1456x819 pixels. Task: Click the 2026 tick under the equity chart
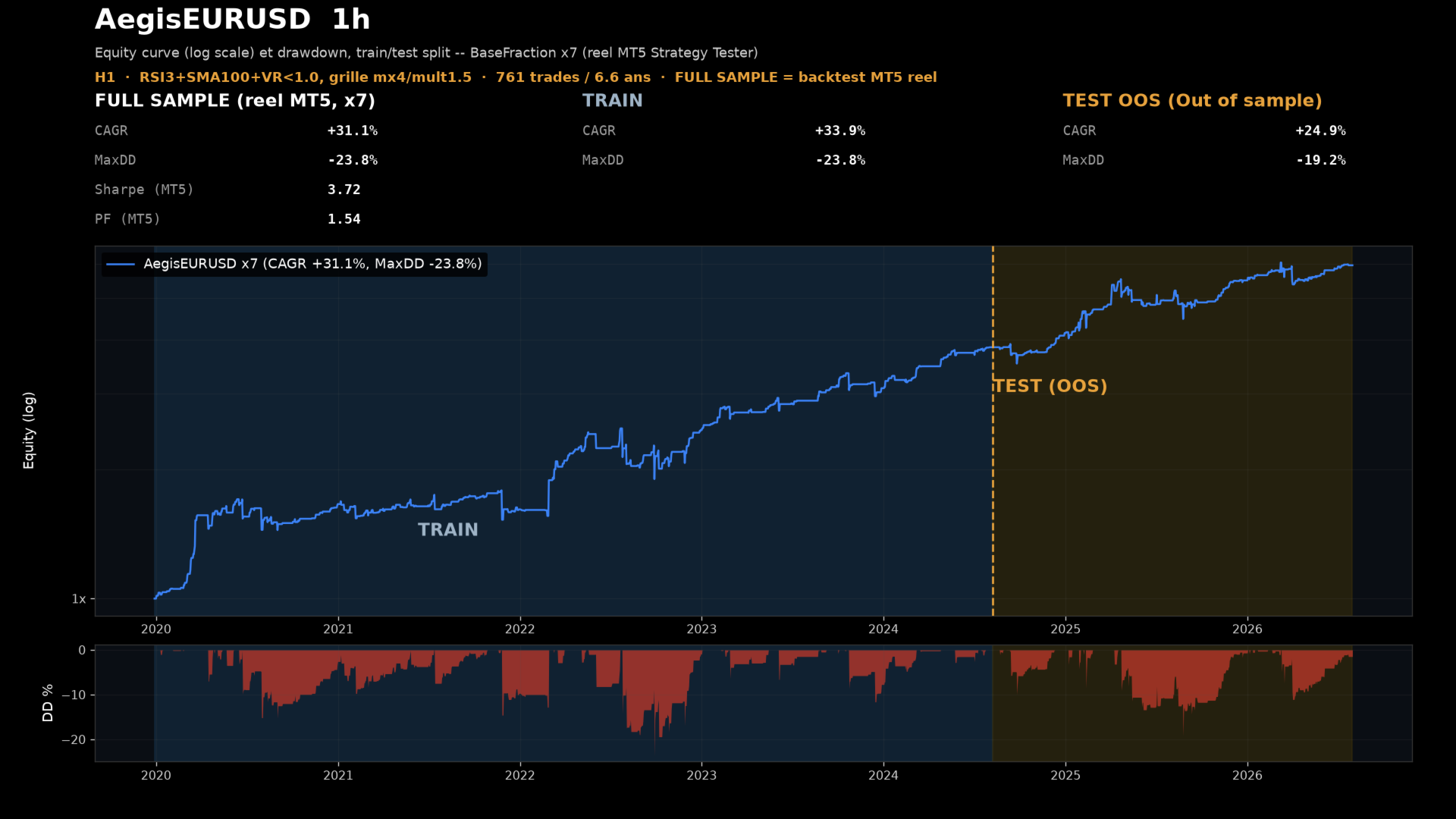(1247, 629)
